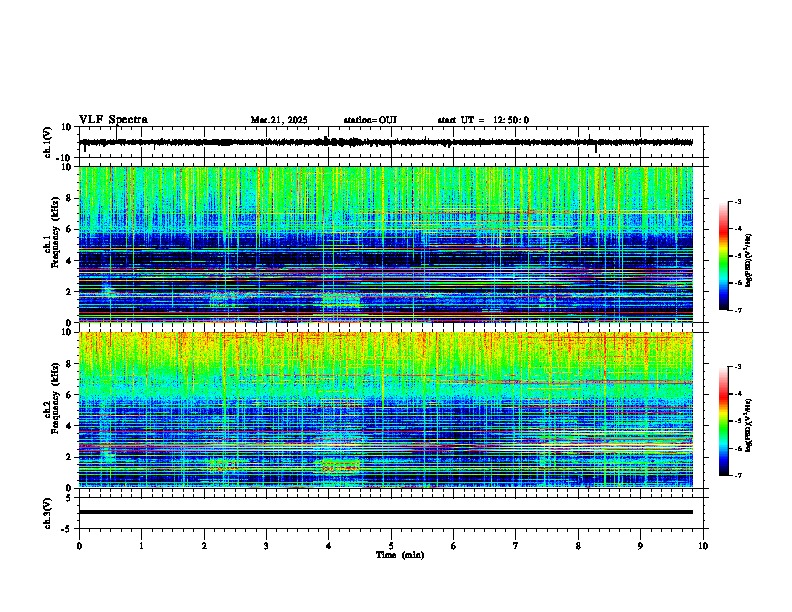Click the '4' tick on the Time axis

pos(329,546)
